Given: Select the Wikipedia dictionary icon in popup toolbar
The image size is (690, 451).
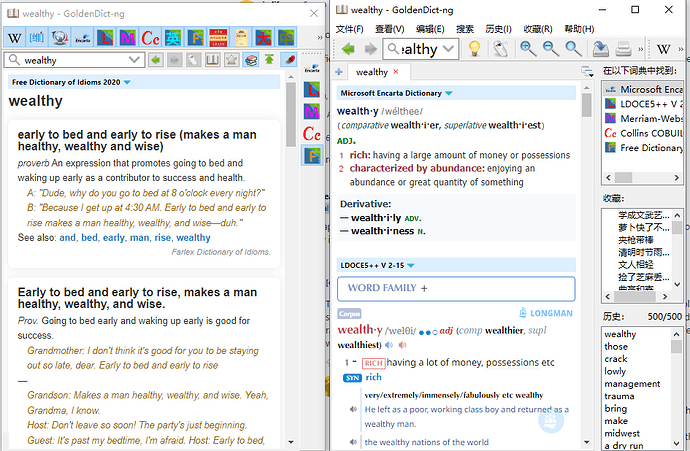Looking at the screenshot, I should [x=15, y=38].
